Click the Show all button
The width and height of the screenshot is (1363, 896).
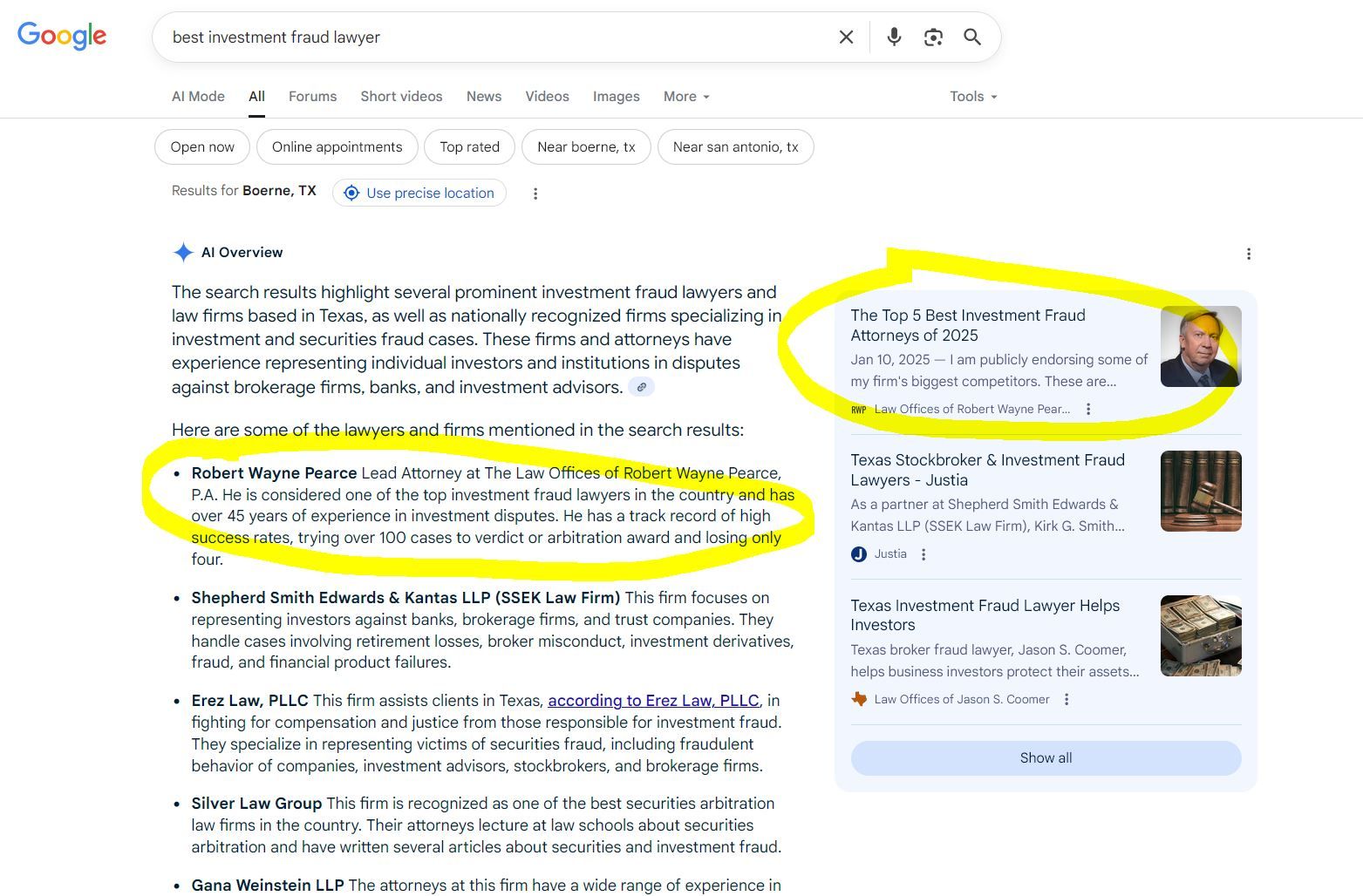[1045, 757]
